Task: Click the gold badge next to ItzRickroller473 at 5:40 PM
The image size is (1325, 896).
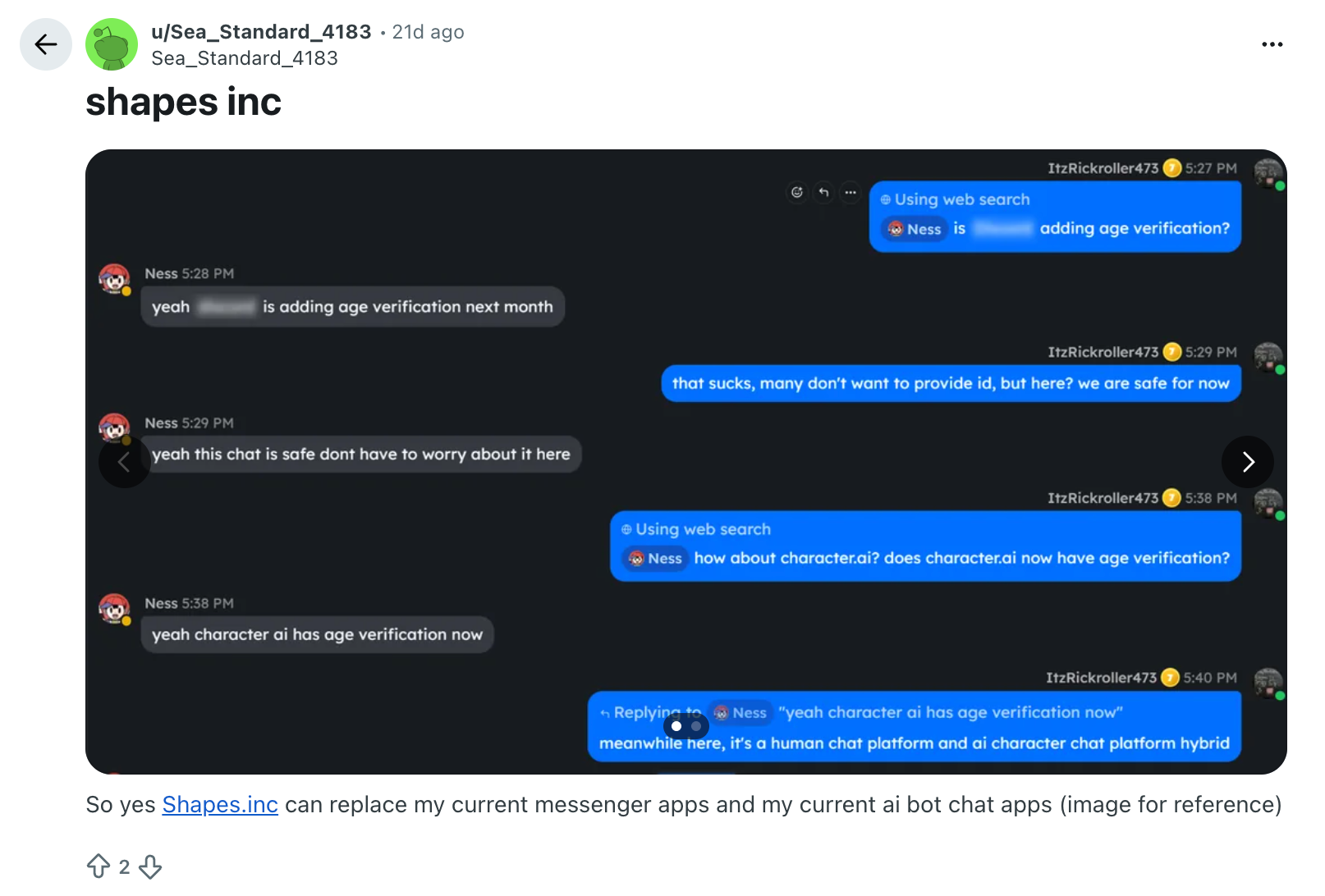Action: pos(1170,678)
